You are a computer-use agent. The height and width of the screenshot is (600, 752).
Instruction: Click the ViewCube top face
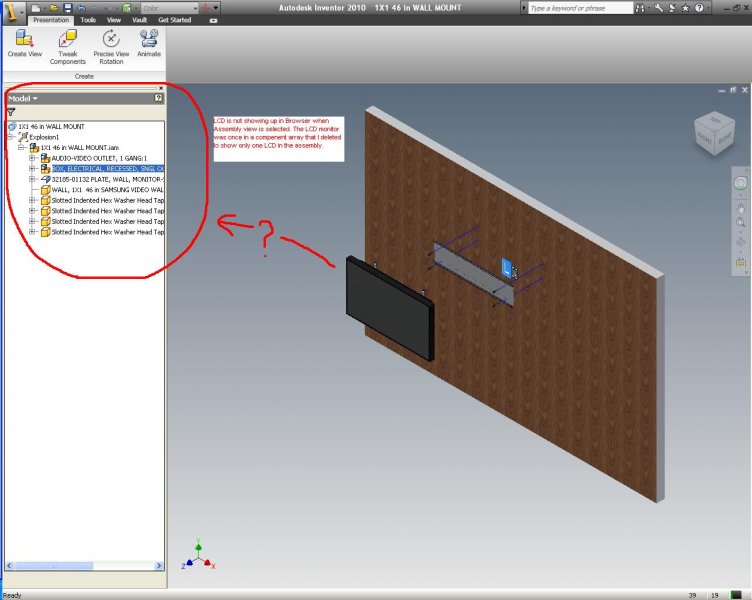click(x=715, y=119)
